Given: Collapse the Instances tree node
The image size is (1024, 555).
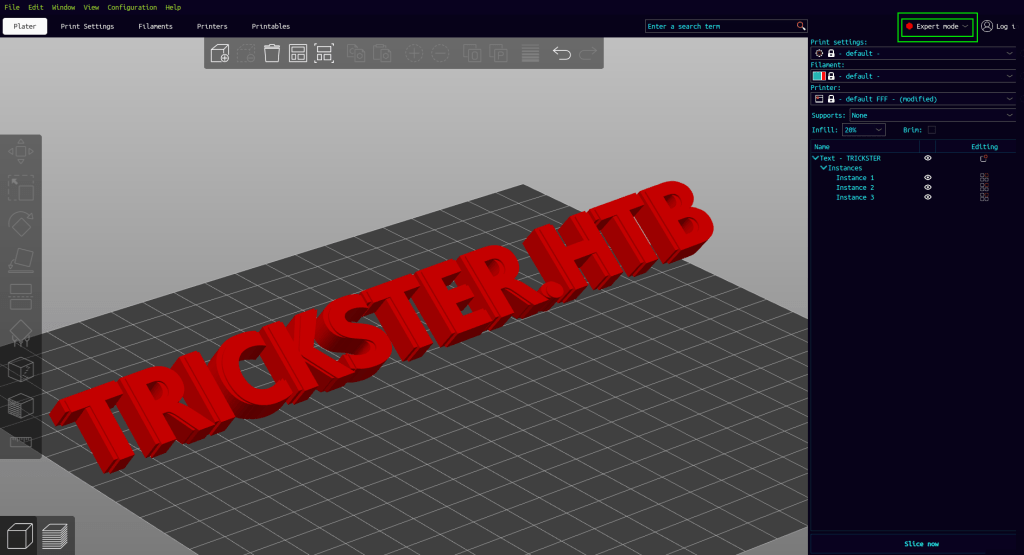Looking at the screenshot, I should pyautogui.click(x=823, y=168).
